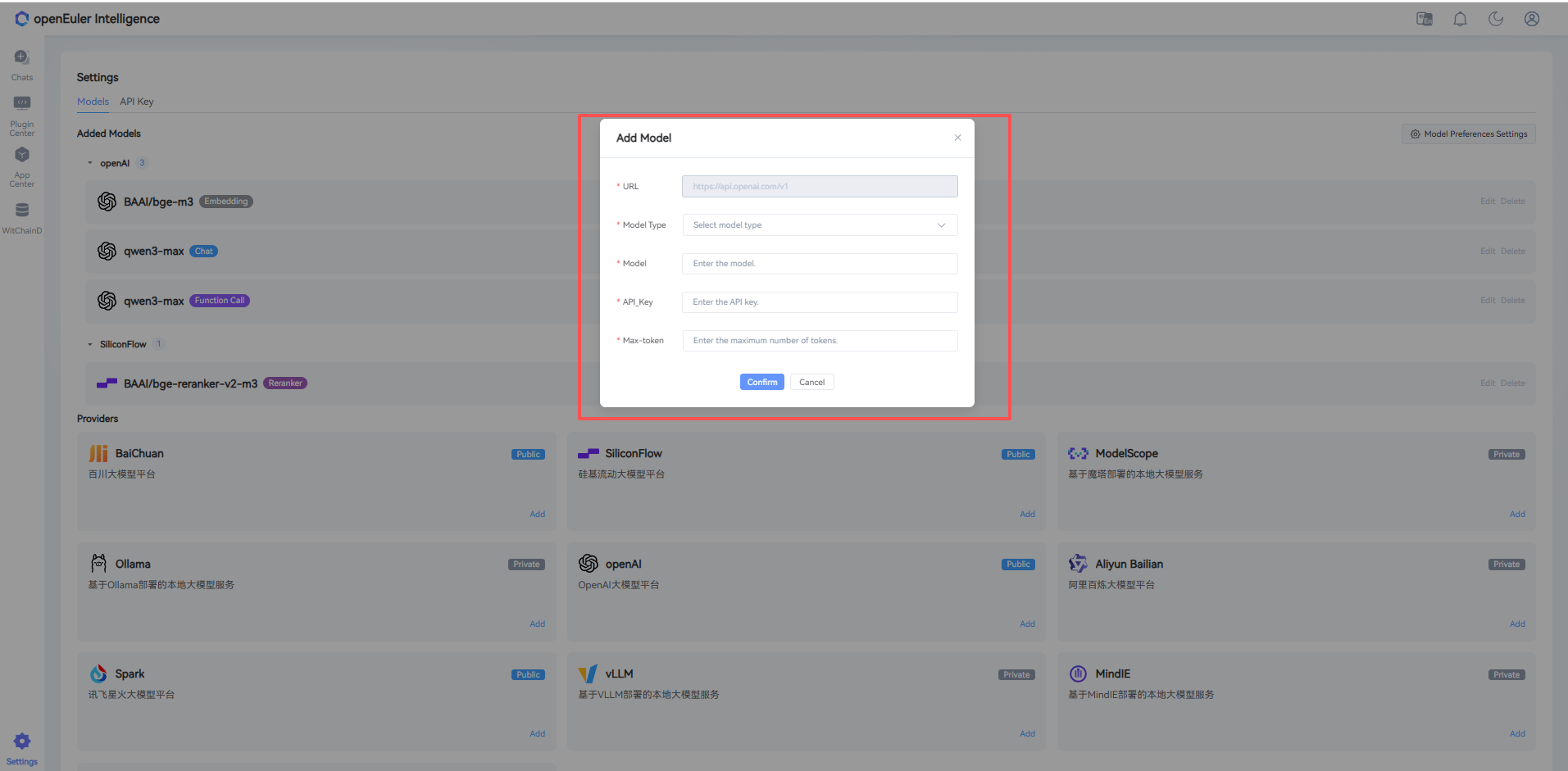This screenshot has width=1568, height=771.
Task: Switch to the API Key tab
Action: (137, 102)
